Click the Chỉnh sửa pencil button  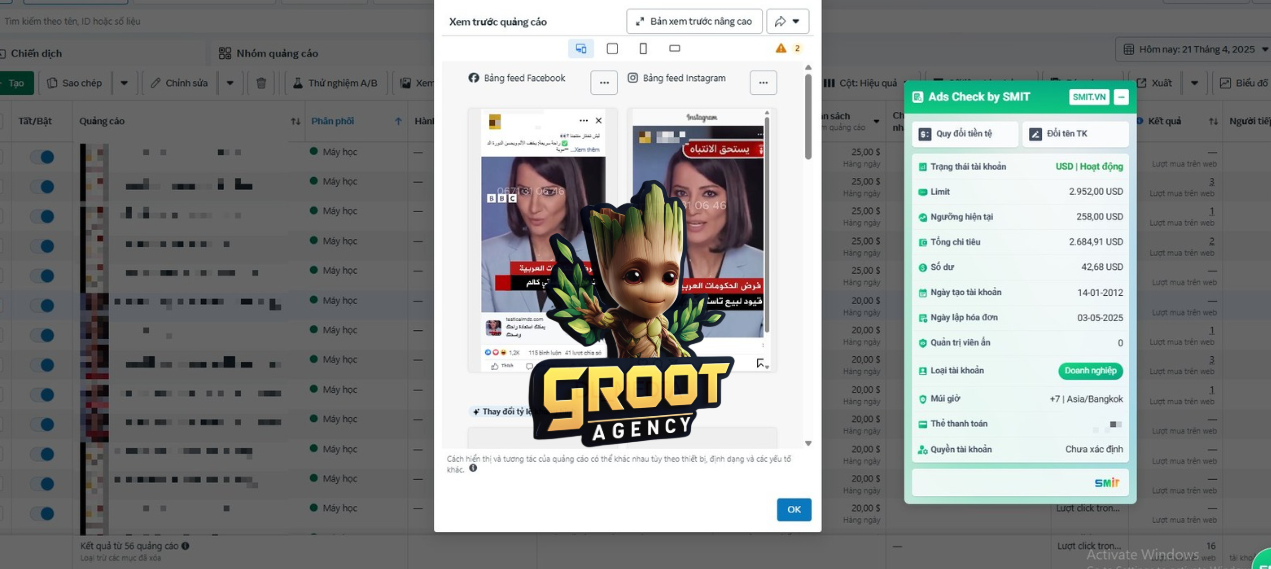coord(179,83)
